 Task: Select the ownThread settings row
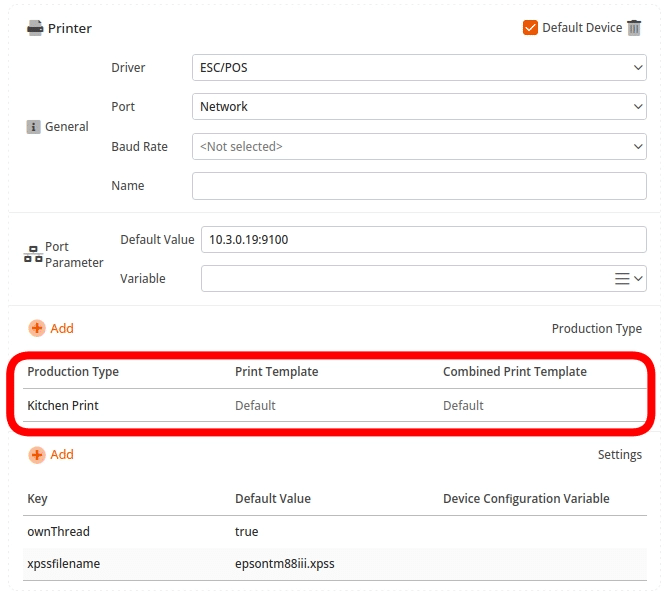tap(58, 532)
